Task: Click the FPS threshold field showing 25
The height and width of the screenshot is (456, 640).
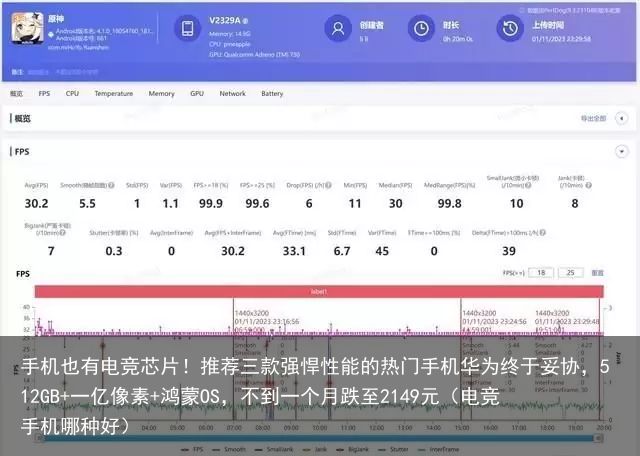Action: [x=570, y=273]
